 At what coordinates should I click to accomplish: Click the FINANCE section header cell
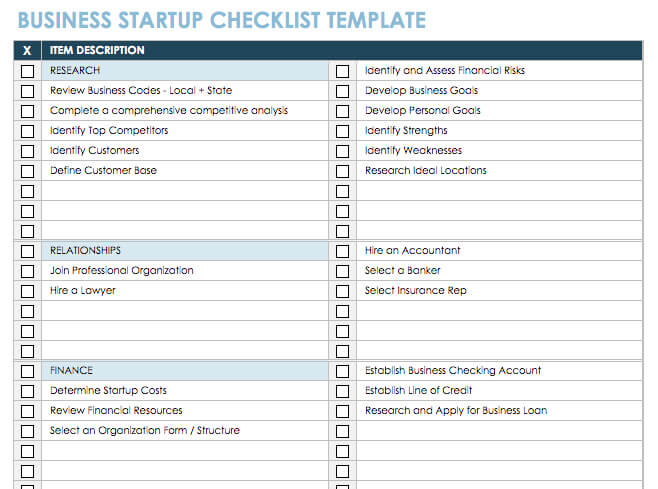(x=186, y=371)
